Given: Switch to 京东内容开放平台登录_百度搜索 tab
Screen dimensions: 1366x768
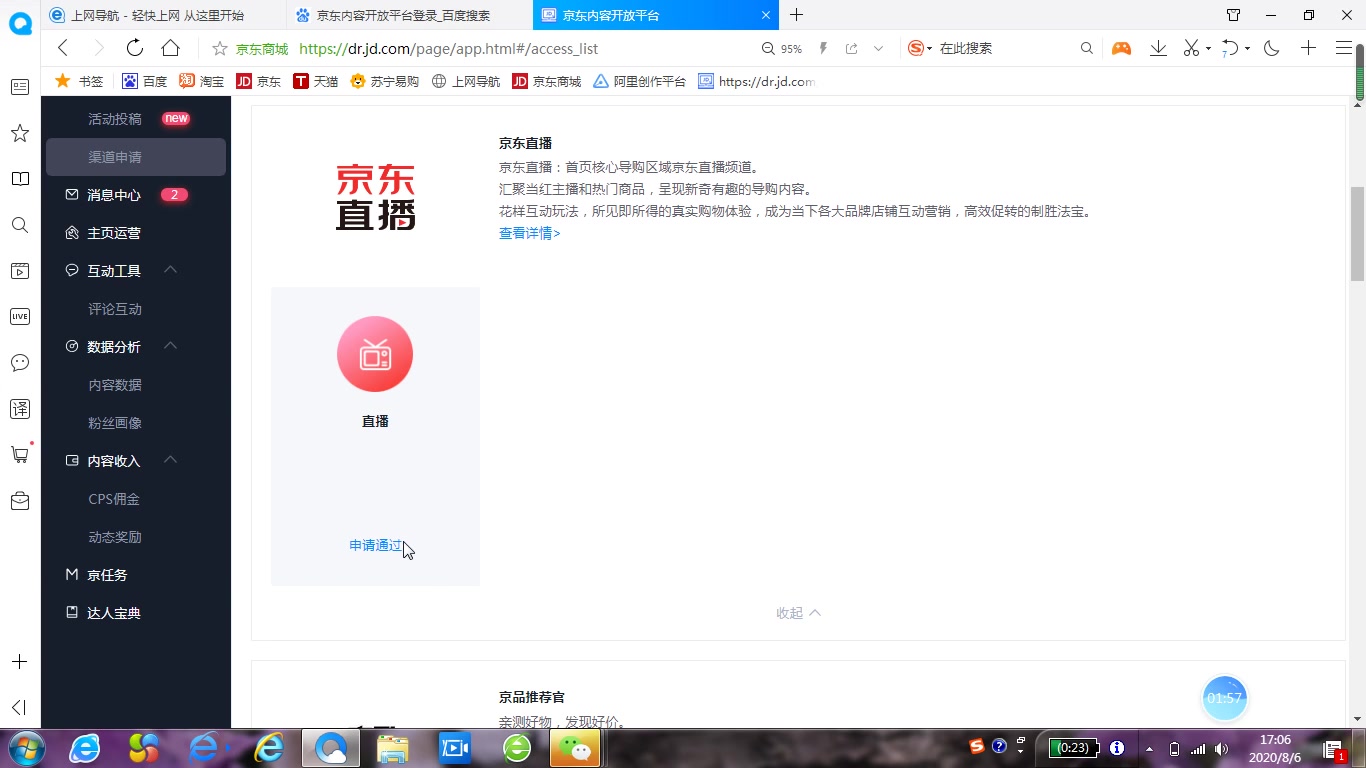Looking at the screenshot, I should [410, 15].
